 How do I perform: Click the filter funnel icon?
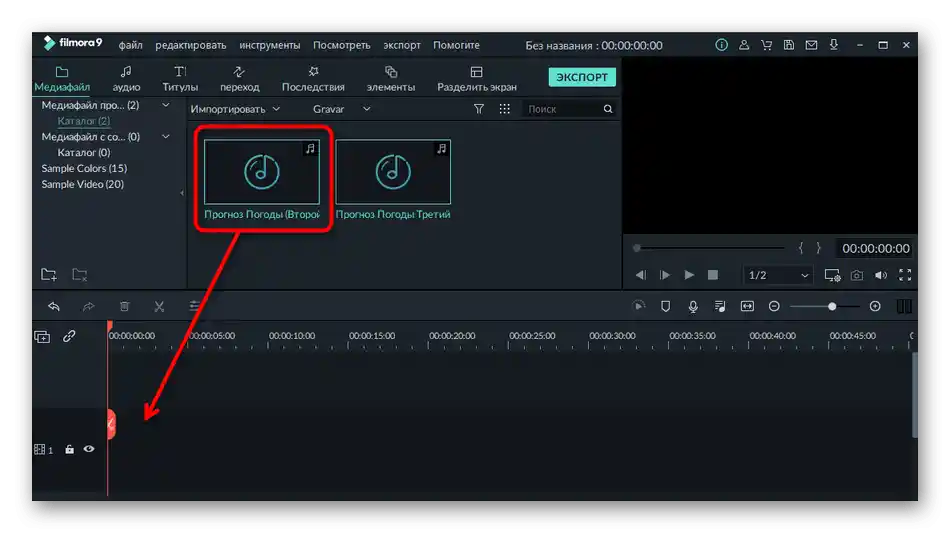pyautogui.click(x=479, y=109)
